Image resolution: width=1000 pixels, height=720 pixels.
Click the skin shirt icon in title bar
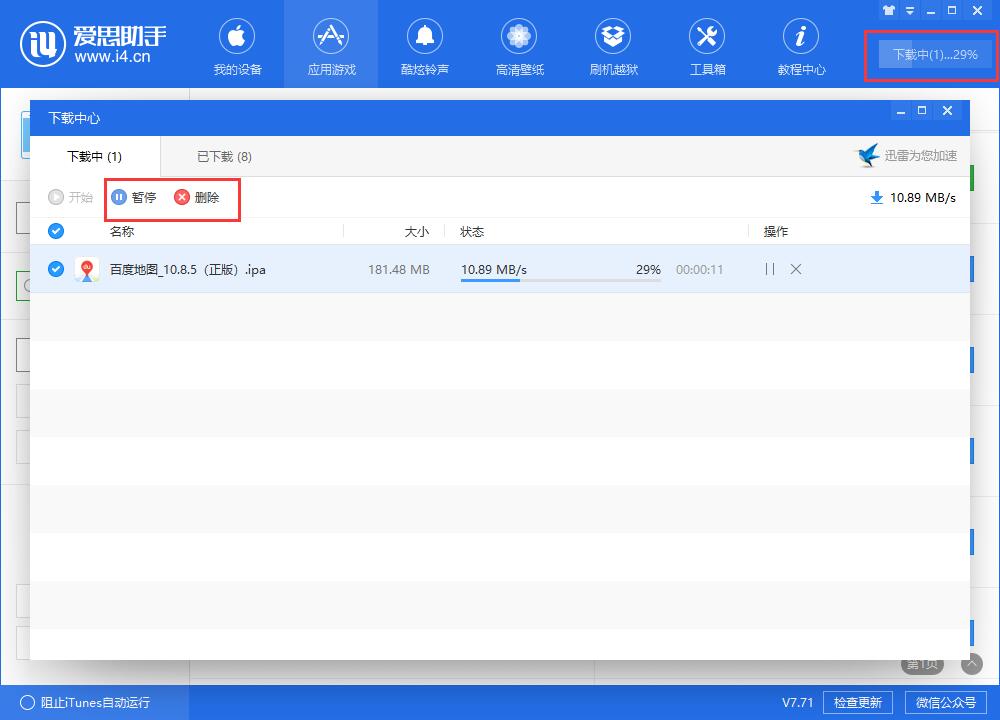(888, 10)
